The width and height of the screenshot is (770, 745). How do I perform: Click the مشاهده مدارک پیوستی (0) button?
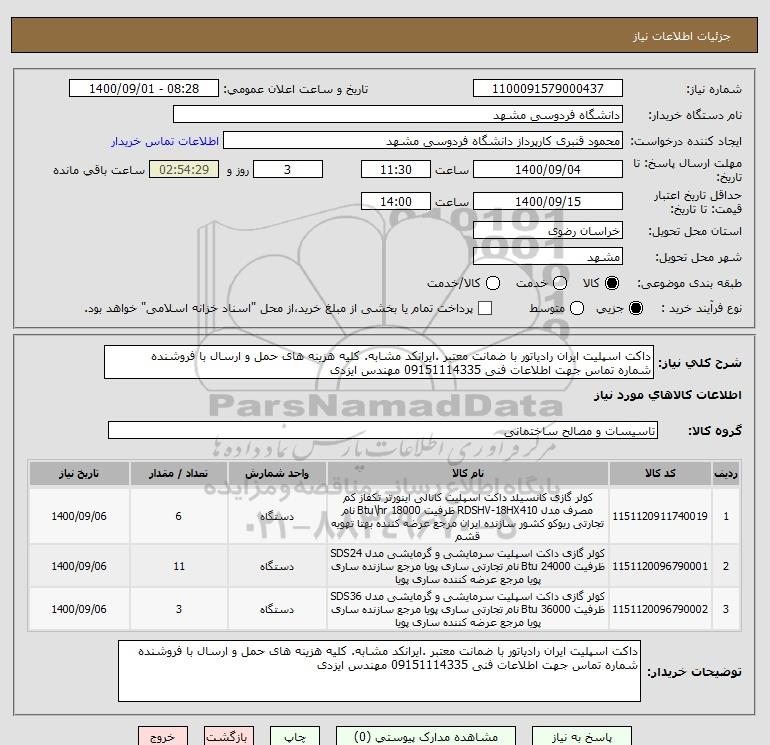tap(426, 736)
